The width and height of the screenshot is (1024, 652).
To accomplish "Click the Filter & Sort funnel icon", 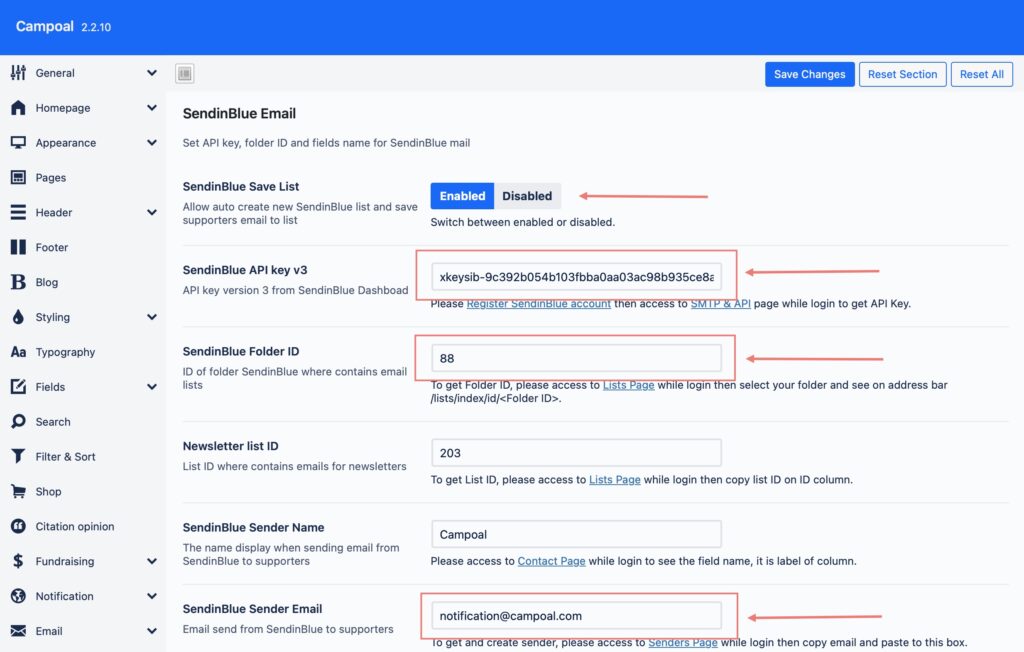I will click(18, 457).
